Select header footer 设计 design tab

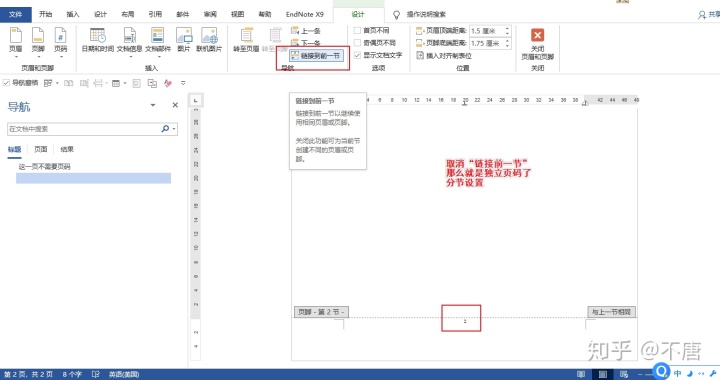click(358, 14)
